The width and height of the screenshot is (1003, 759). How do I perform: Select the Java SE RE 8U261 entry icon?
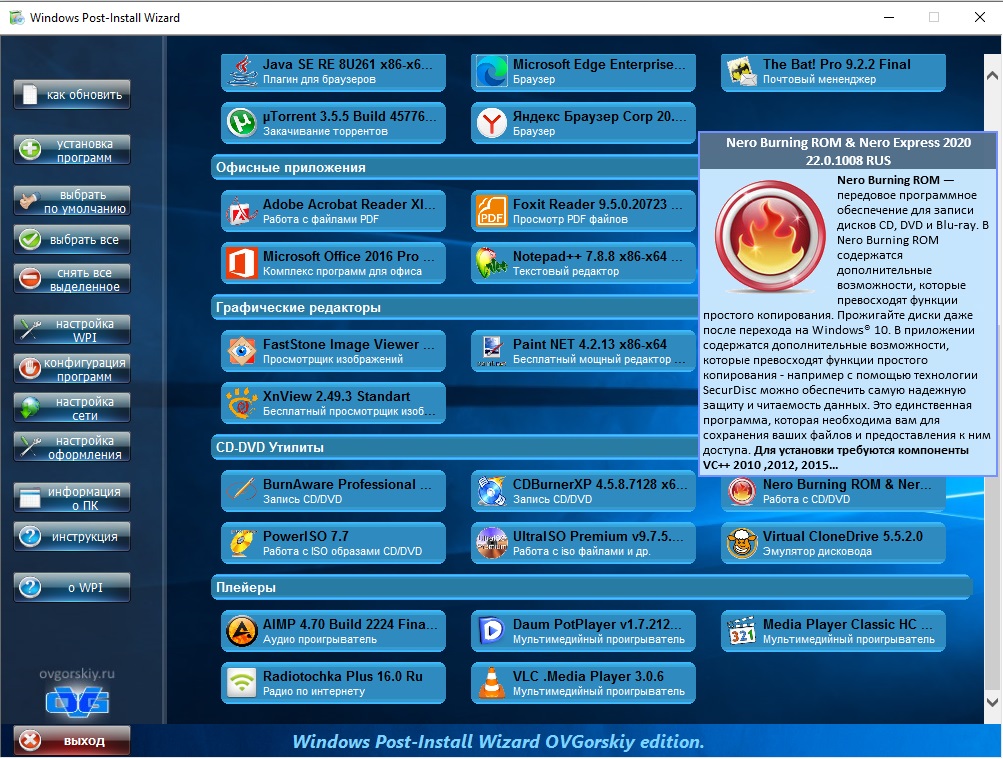click(x=240, y=72)
